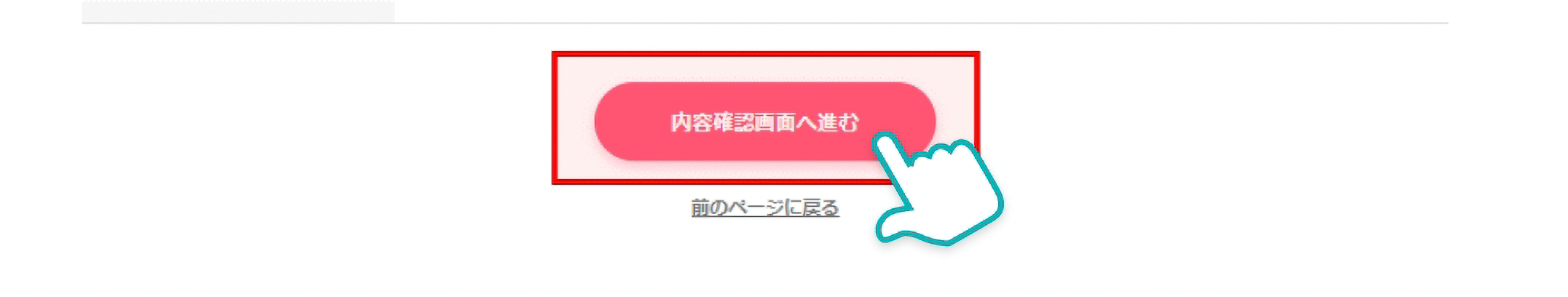Screen dimensions: 1568x297
Task: Click the light pink area inside the red frame
Action: click(576, 117)
